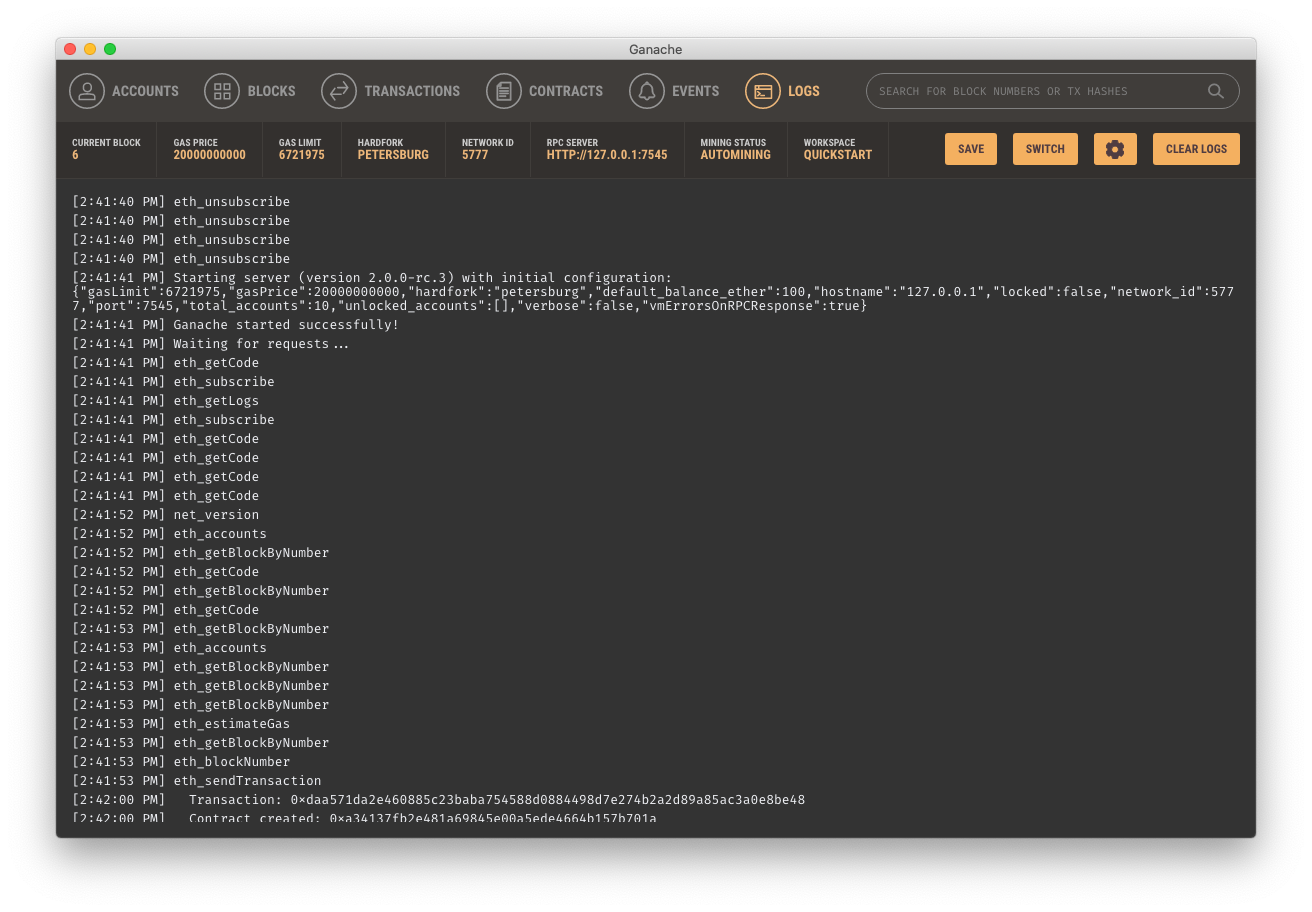Click the Gas Price value 20000000000
The width and height of the screenshot is (1312, 912).
point(209,155)
